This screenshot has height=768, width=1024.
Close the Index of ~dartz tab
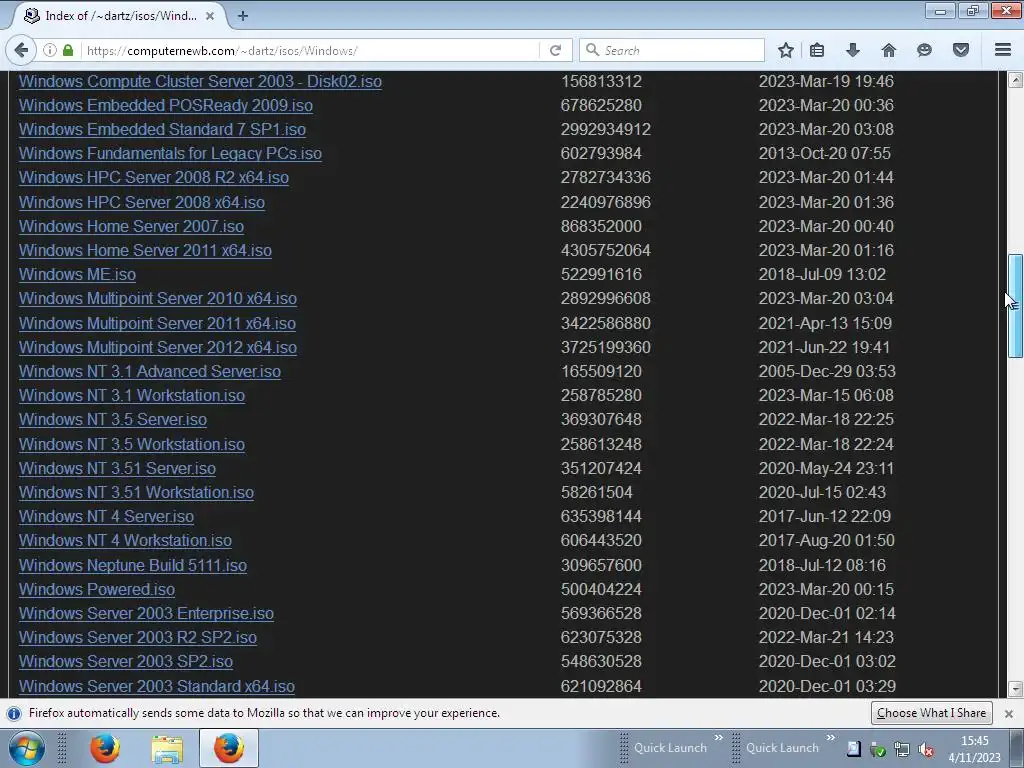coord(210,16)
